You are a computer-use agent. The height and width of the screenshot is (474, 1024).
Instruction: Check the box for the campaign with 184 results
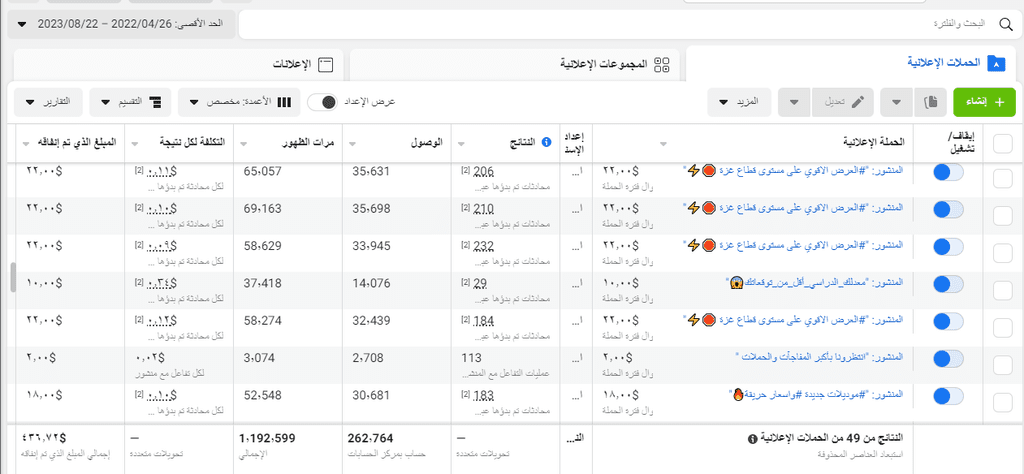[1002, 328]
